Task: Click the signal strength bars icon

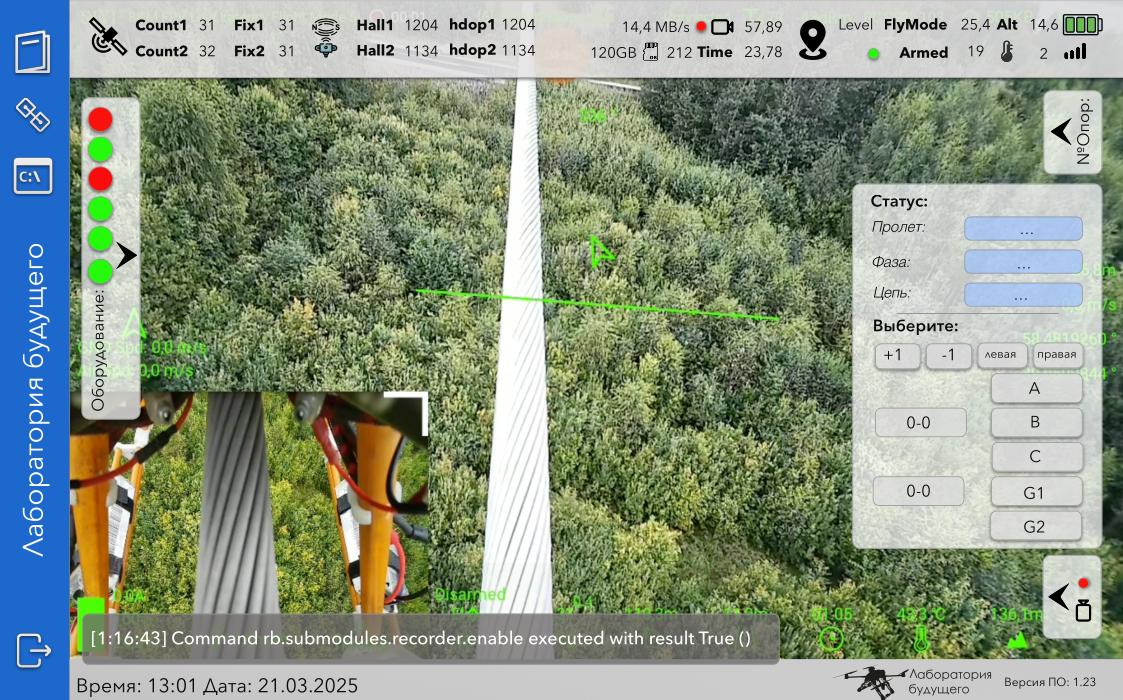Action: 1075,52
